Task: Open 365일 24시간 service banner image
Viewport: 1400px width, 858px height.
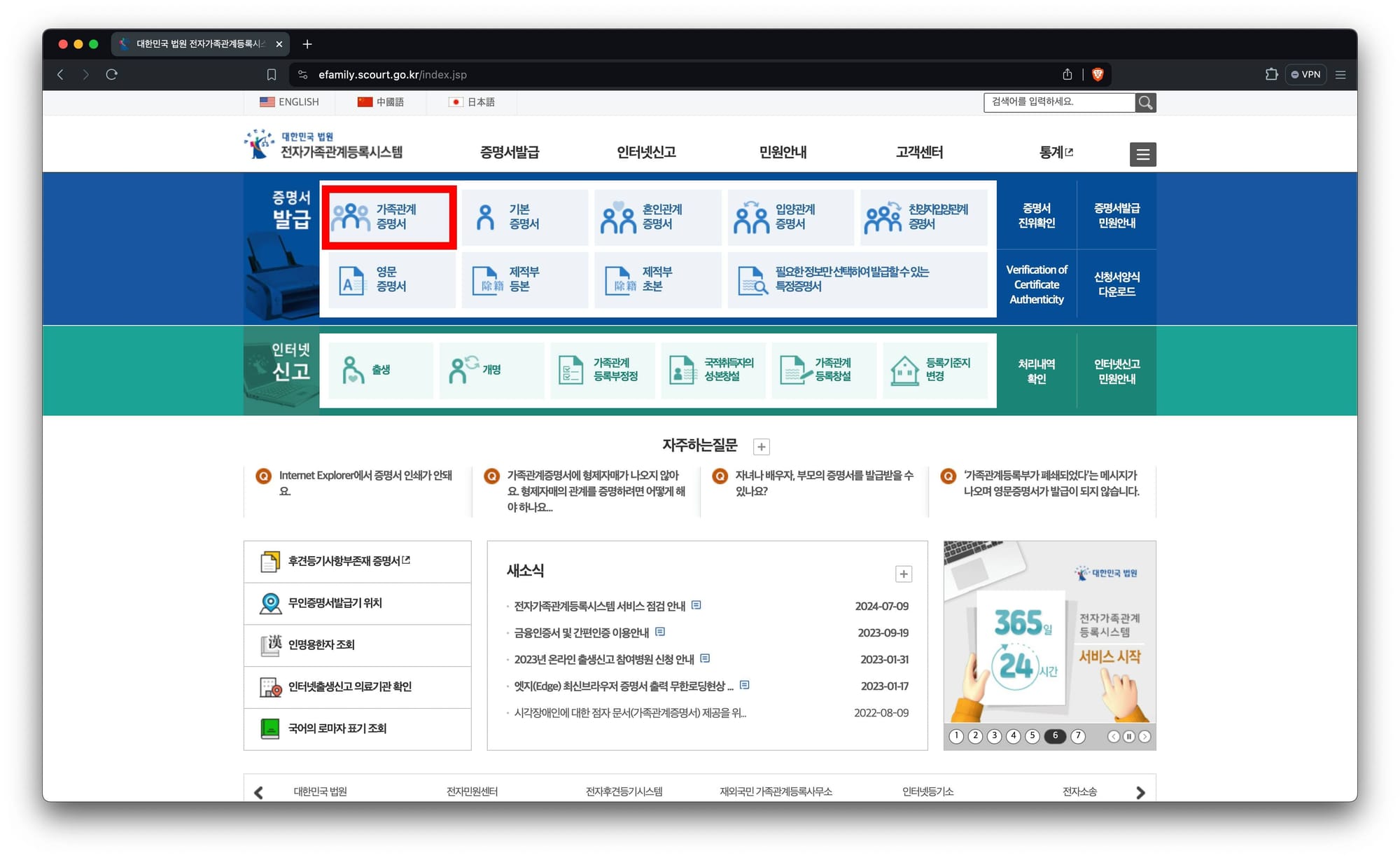Action: [1049, 632]
